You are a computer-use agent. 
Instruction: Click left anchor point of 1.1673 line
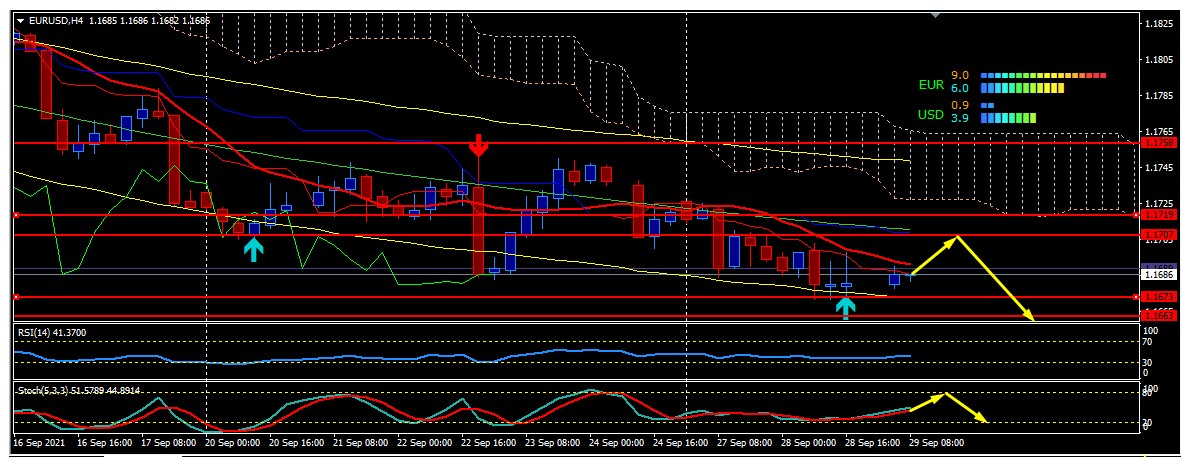[15, 297]
